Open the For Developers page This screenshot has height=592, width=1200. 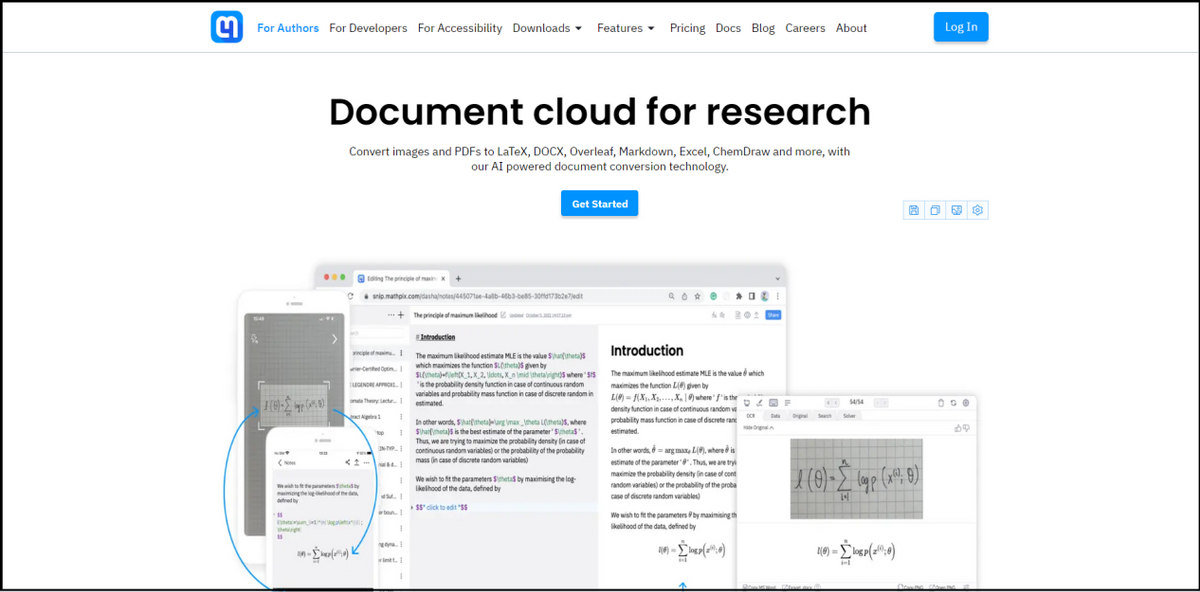click(x=368, y=28)
